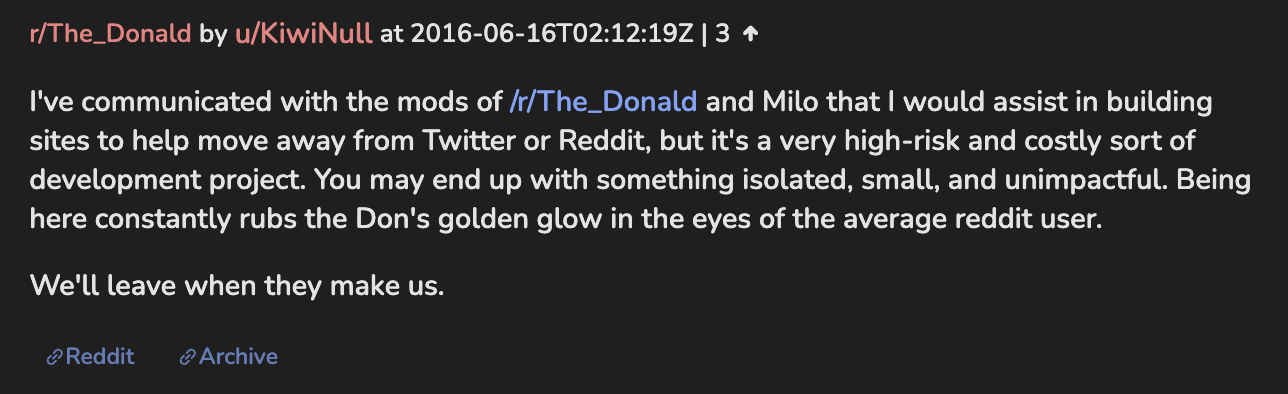Screen dimensions: 1288x394
Task: Click the score number 3
Action: pyautogui.click(x=723, y=34)
